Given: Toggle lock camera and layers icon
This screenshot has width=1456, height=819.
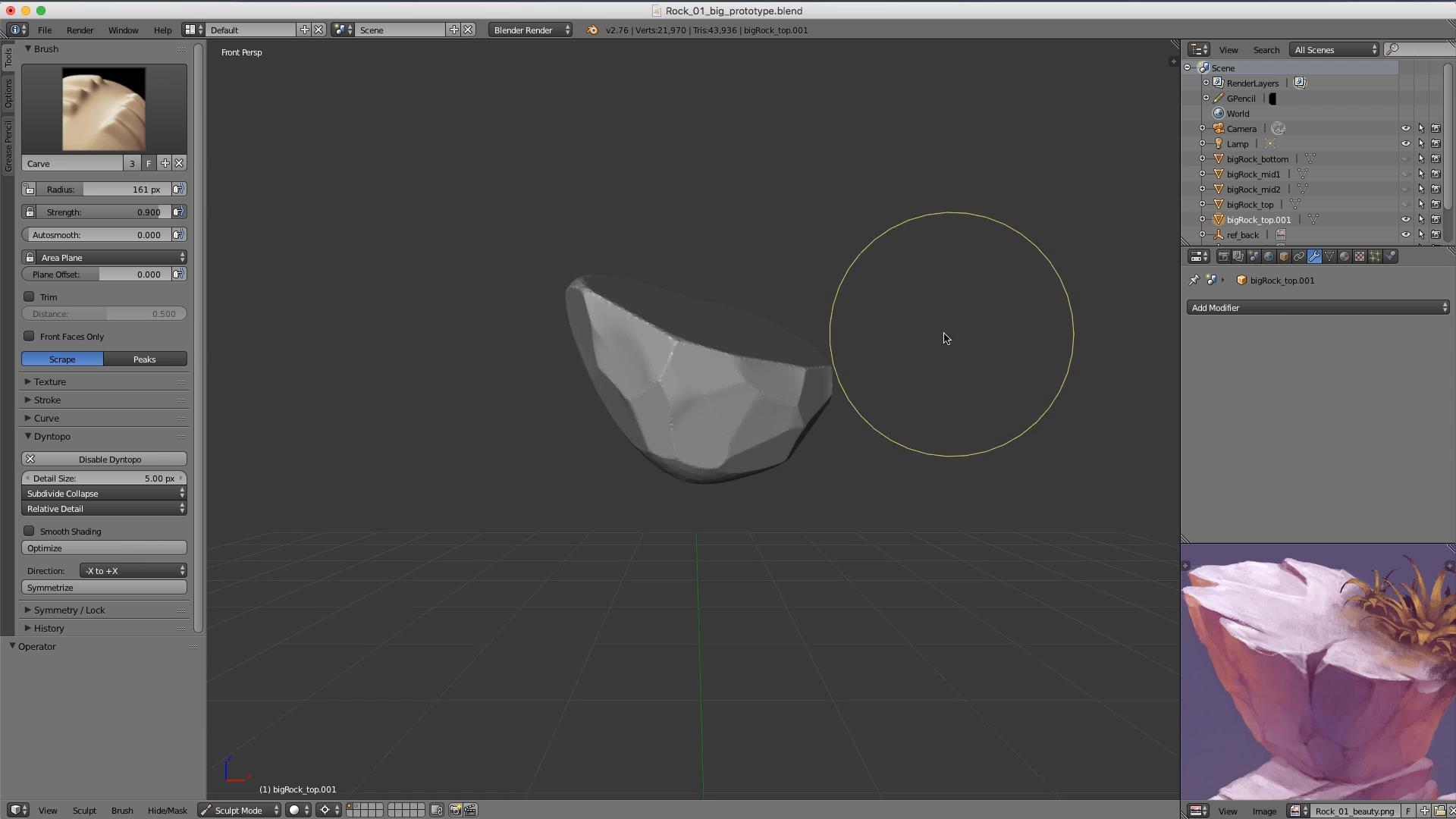Looking at the screenshot, I should [x=437, y=810].
